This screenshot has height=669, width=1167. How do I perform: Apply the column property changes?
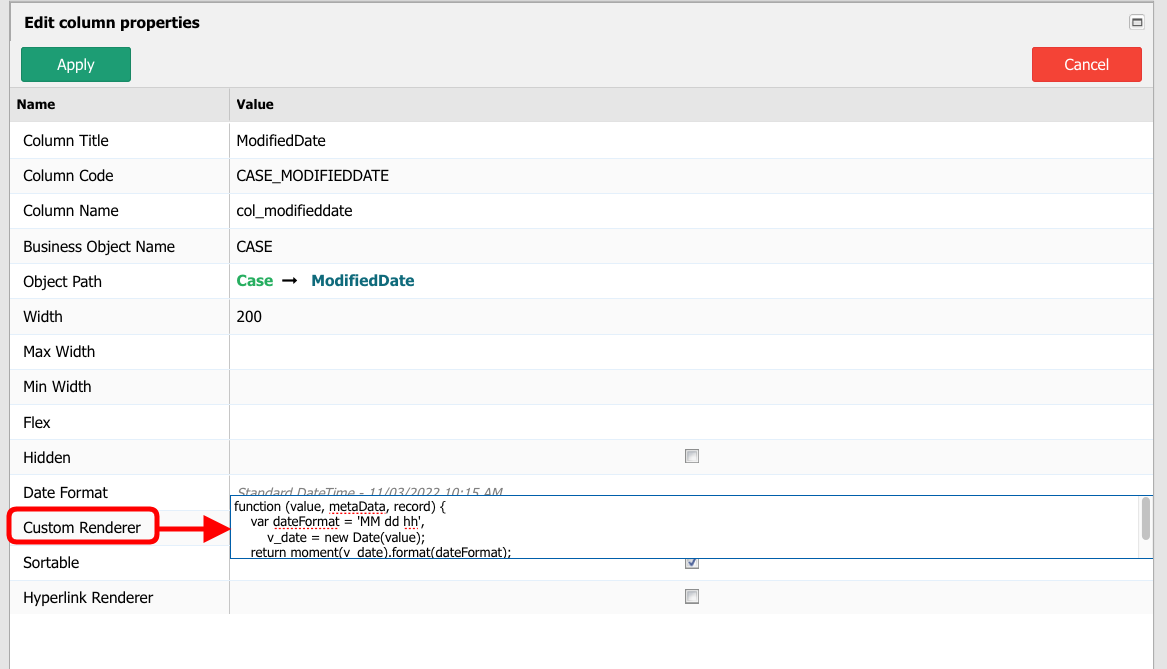tap(75, 64)
